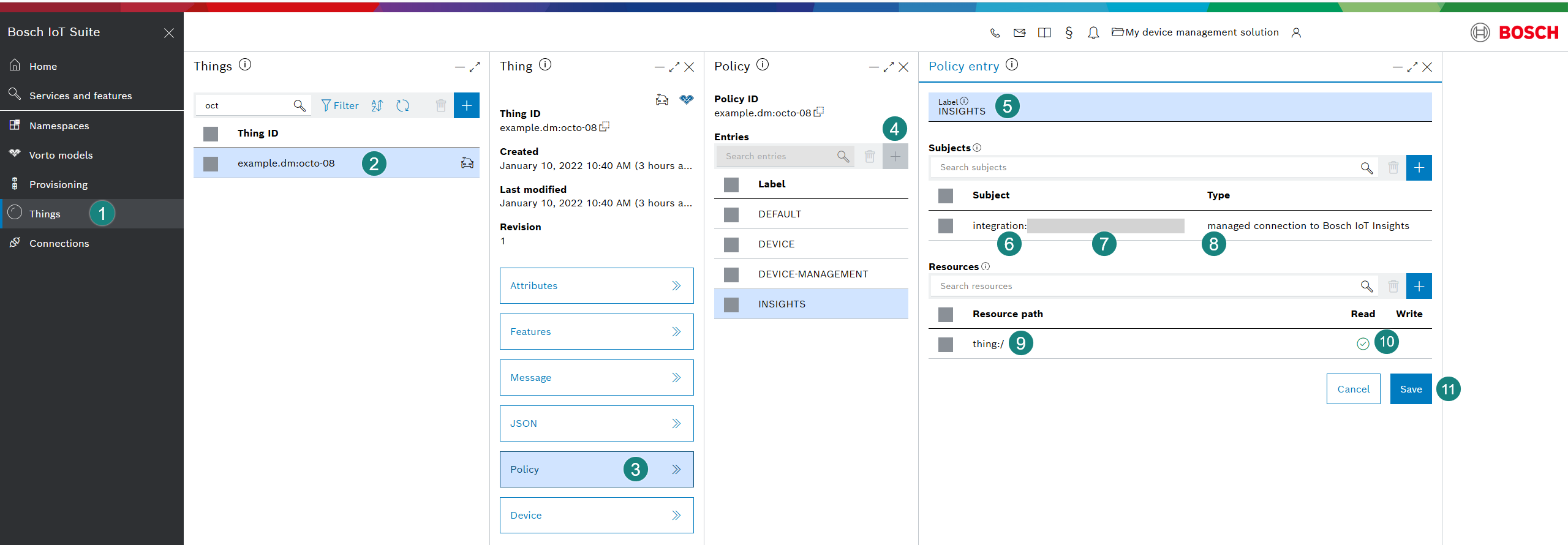Click the legal paragraph symbol icon

tap(1069, 33)
